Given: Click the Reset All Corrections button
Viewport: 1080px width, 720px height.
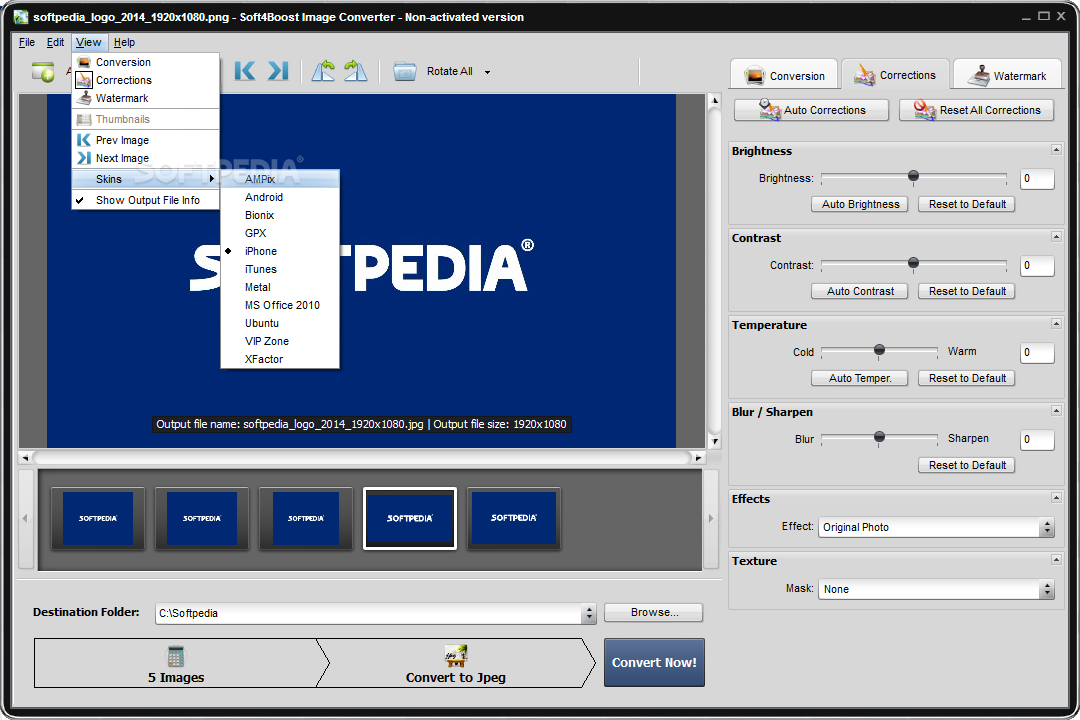Looking at the screenshot, I should [977, 110].
